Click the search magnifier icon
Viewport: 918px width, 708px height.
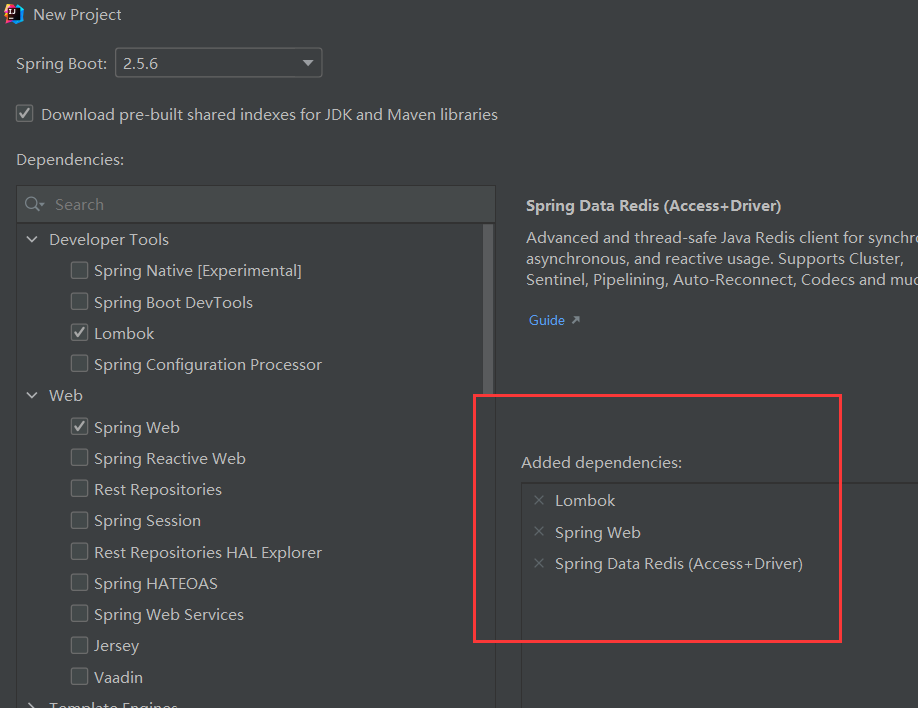point(34,204)
